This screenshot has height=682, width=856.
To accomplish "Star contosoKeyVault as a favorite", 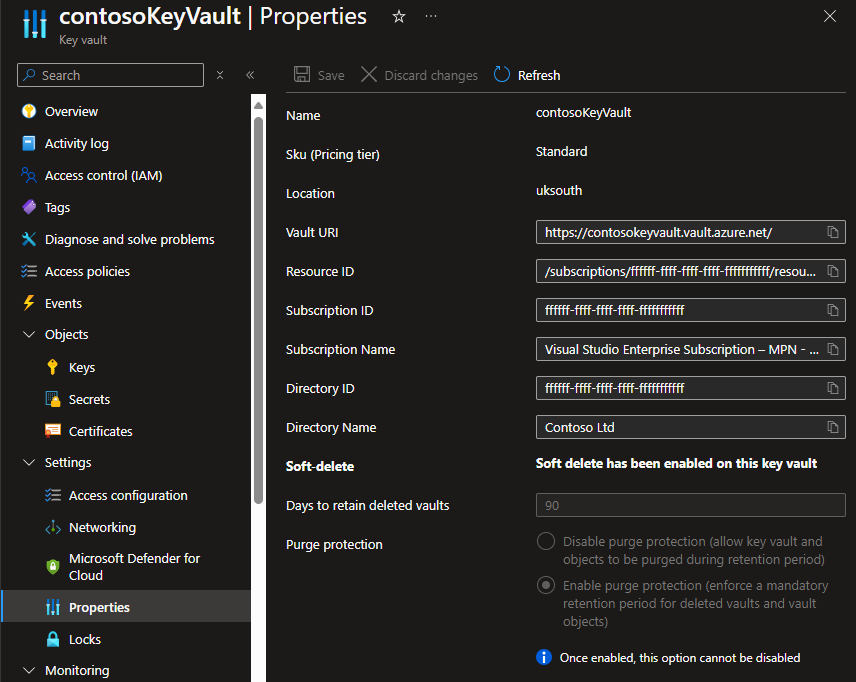I will tap(398, 16).
